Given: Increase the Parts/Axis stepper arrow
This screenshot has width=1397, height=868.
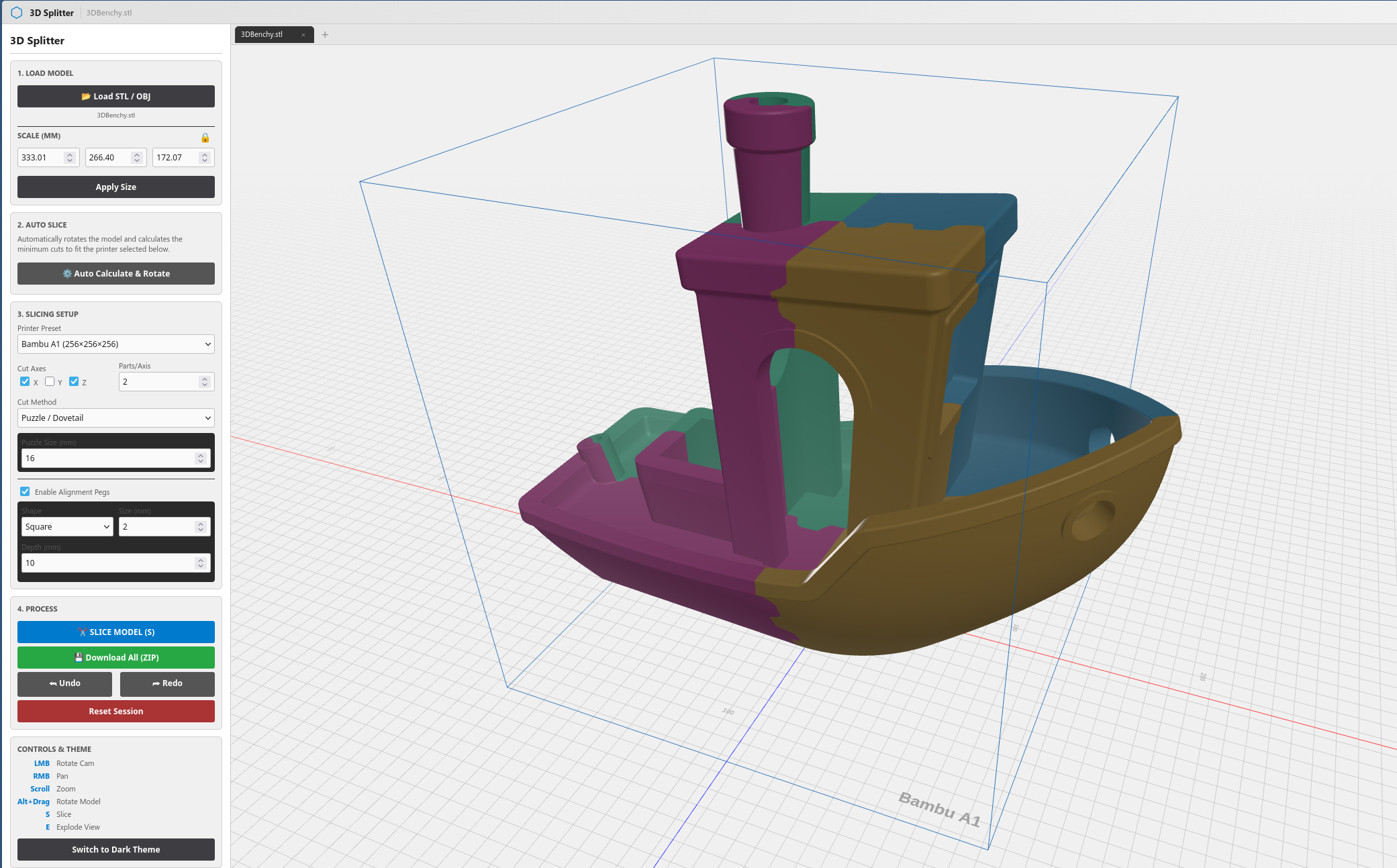Looking at the screenshot, I should 205,379.
